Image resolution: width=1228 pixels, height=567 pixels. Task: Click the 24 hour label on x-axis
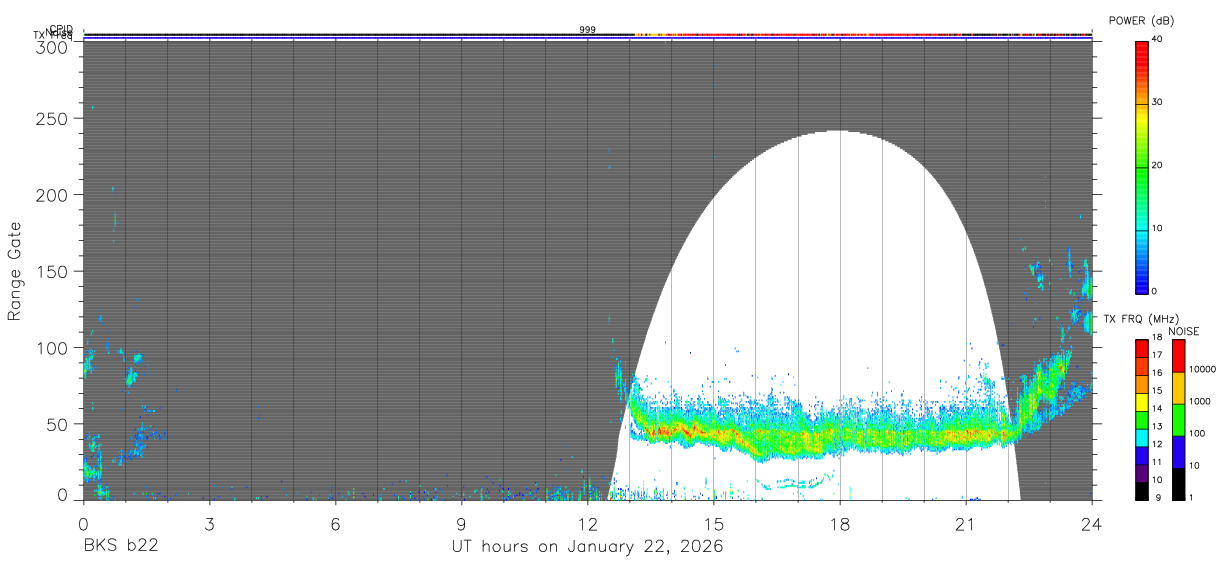1091,524
